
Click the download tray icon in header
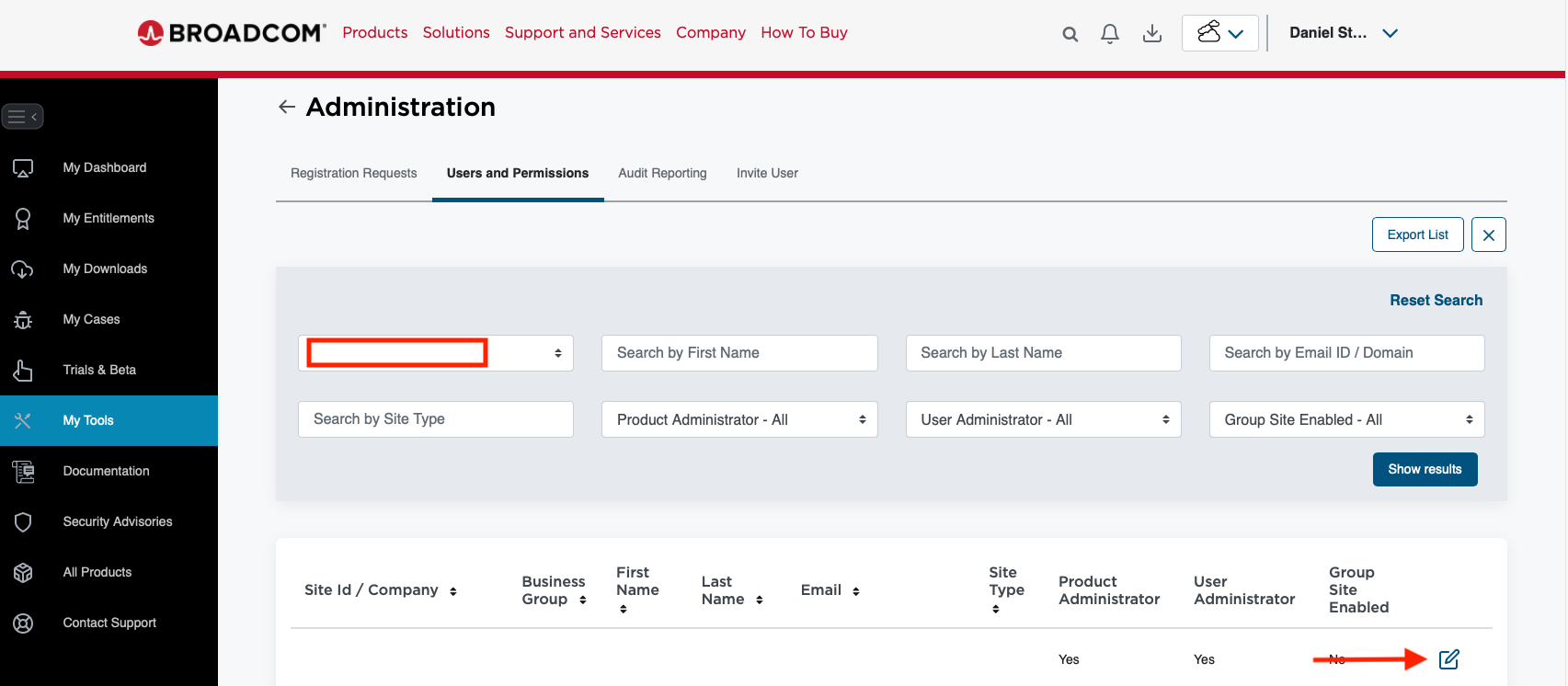[1151, 34]
